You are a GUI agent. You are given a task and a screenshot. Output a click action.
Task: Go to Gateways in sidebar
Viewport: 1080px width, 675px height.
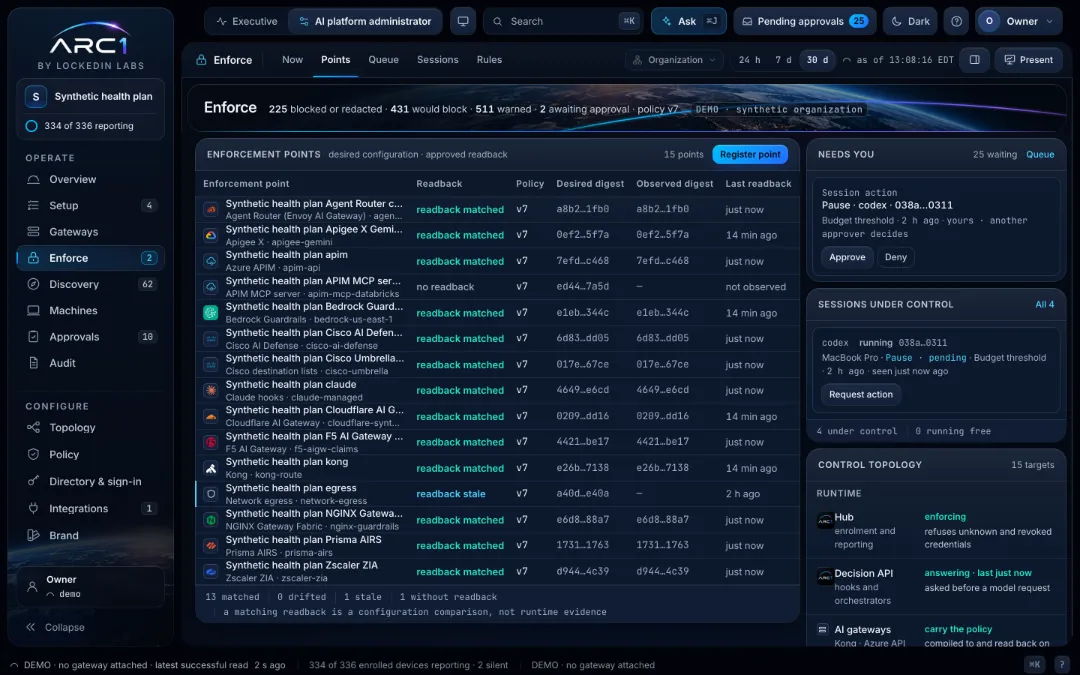click(x=90, y=231)
